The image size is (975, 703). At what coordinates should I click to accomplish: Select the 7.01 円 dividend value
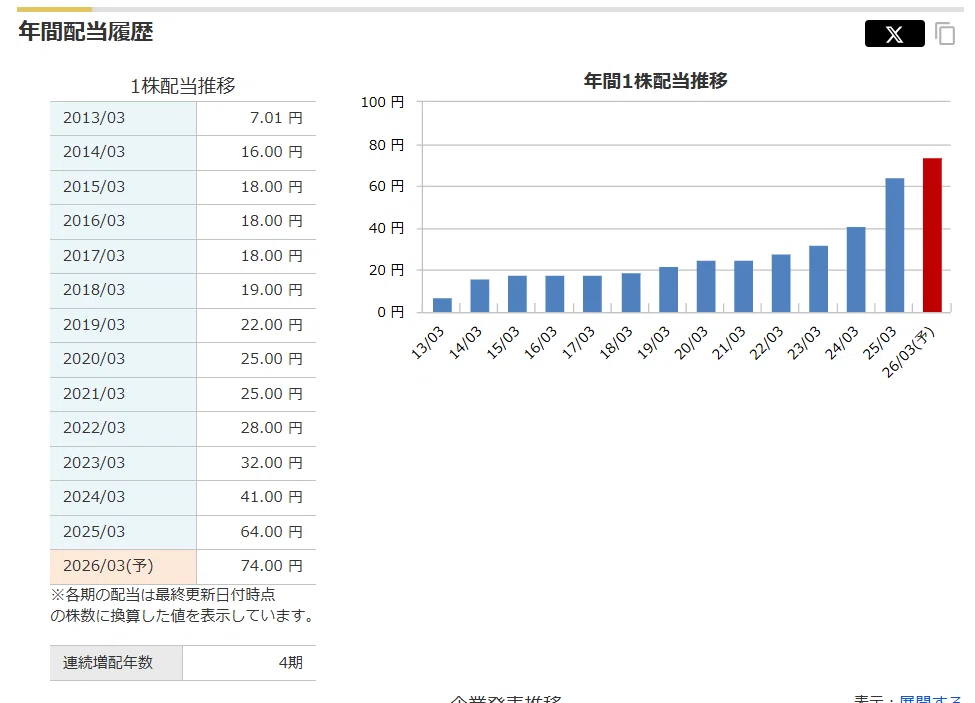(276, 117)
